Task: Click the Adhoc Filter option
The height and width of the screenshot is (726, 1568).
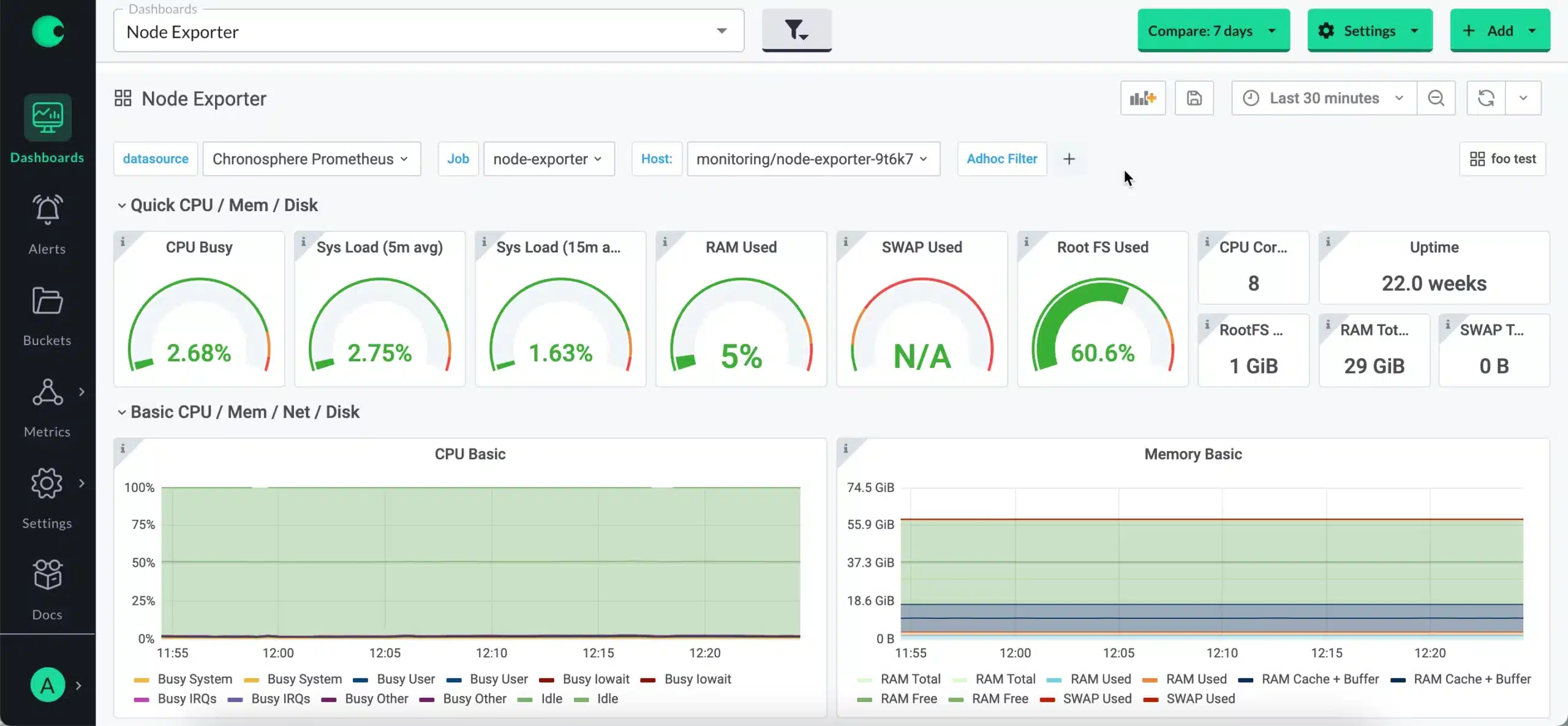Action: pos(1002,158)
